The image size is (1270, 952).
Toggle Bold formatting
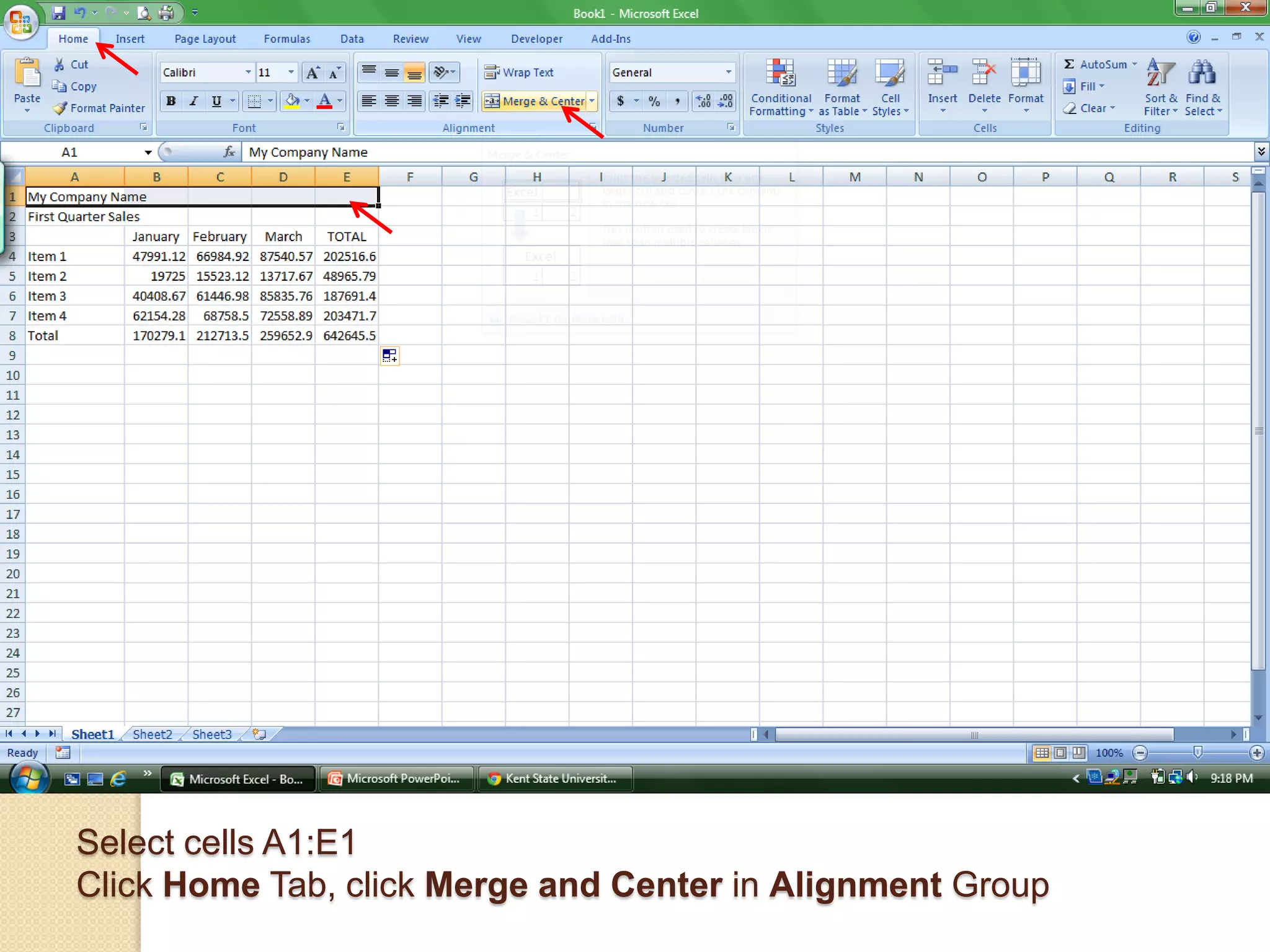(171, 101)
